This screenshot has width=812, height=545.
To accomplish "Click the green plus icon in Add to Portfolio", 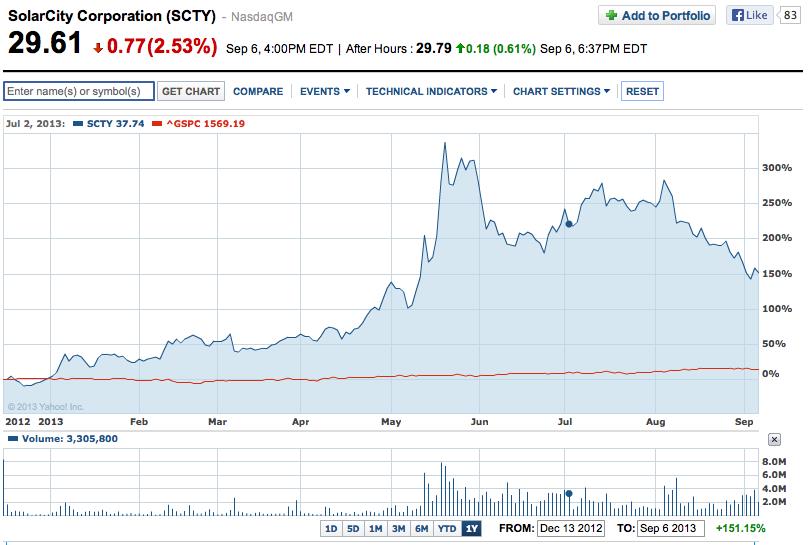I will pos(612,16).
